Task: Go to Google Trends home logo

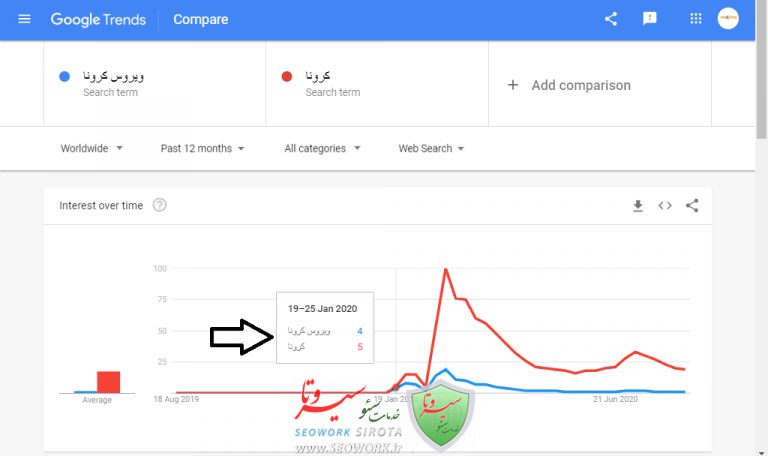Action: (x=98, y=19)
